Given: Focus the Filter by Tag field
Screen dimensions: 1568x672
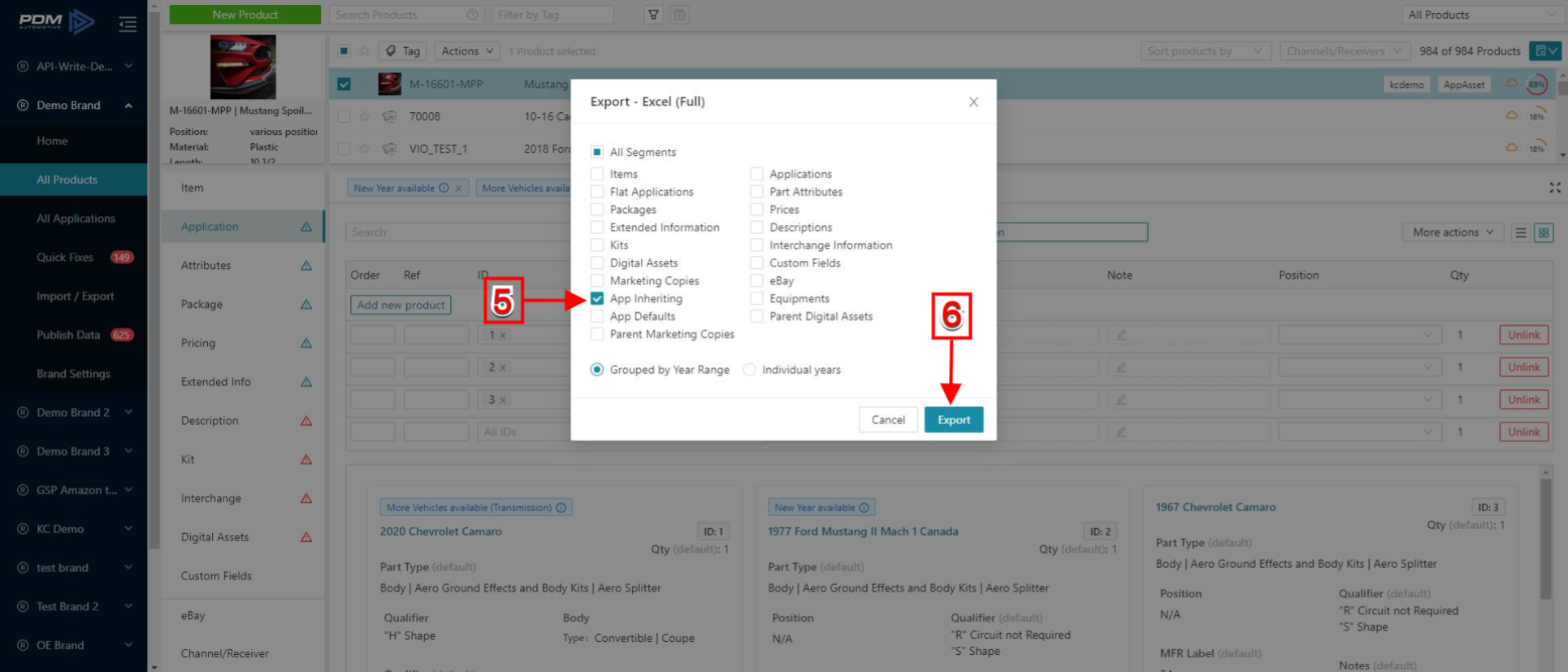Looking at the screenshot, I should tap(552, 15).
